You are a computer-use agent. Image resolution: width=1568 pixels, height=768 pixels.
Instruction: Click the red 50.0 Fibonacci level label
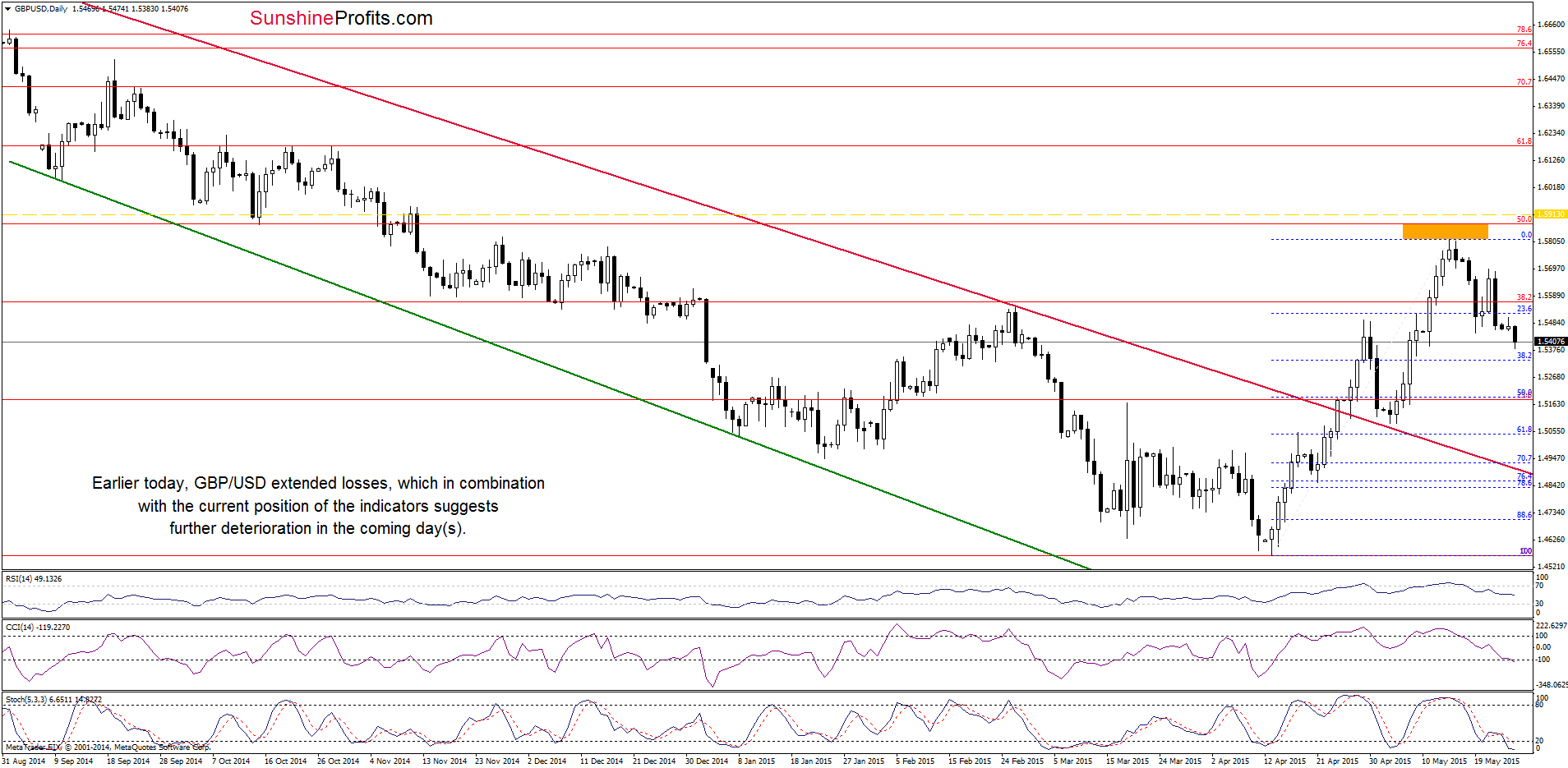[1524, 219]
